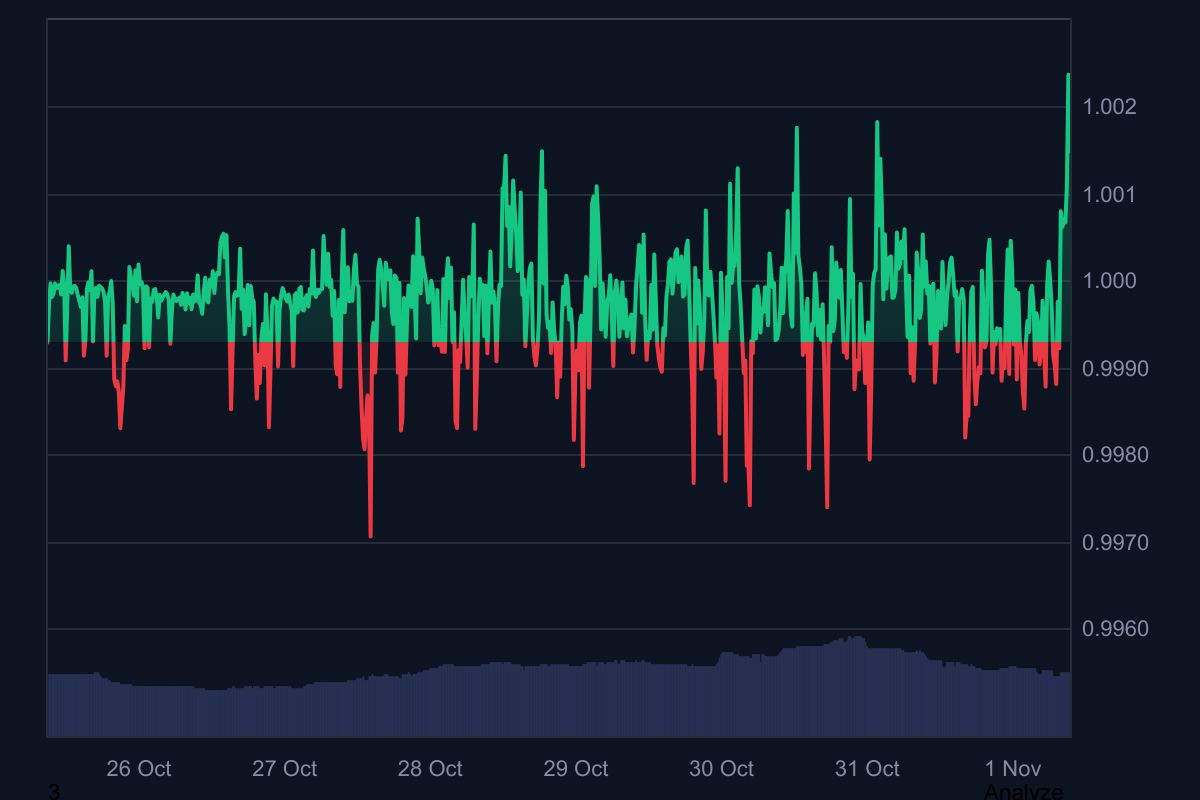Select the 26 Oct axis label
1200x800 pixels.
(x=141, y=769)
